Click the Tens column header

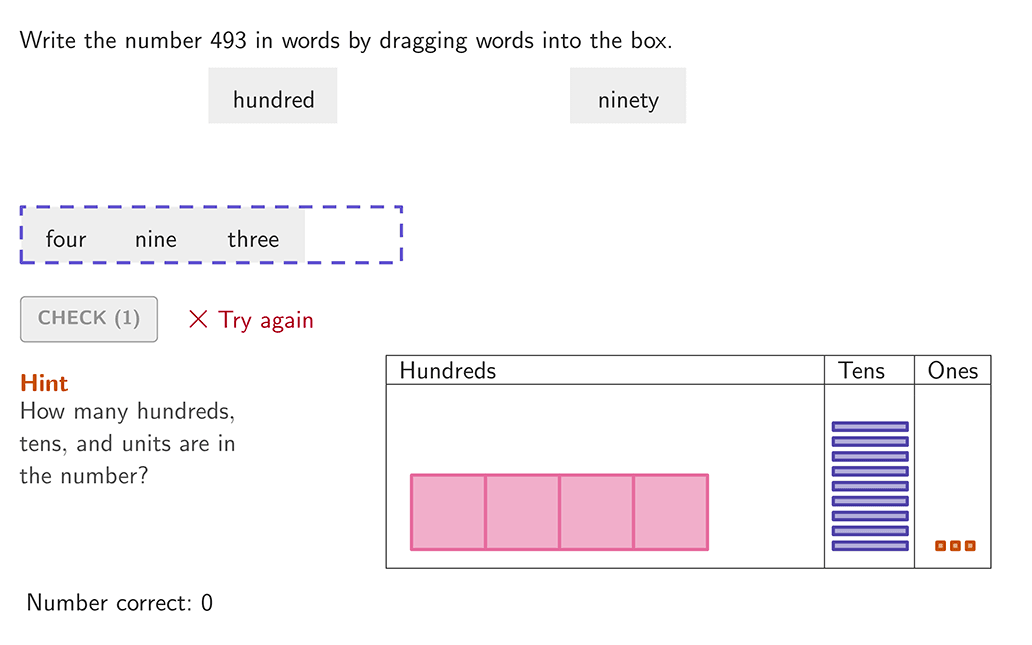pyautogui.click(x=862, y=371)
